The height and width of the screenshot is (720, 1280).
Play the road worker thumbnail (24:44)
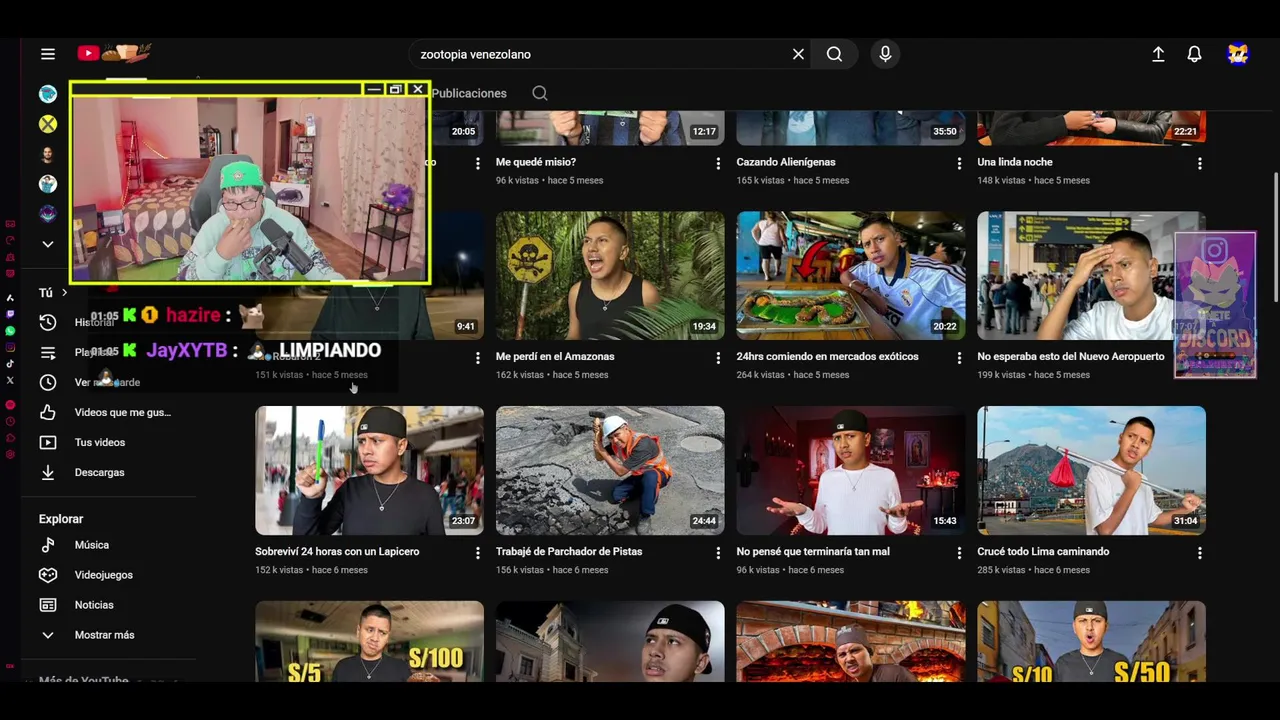(610, 470)
